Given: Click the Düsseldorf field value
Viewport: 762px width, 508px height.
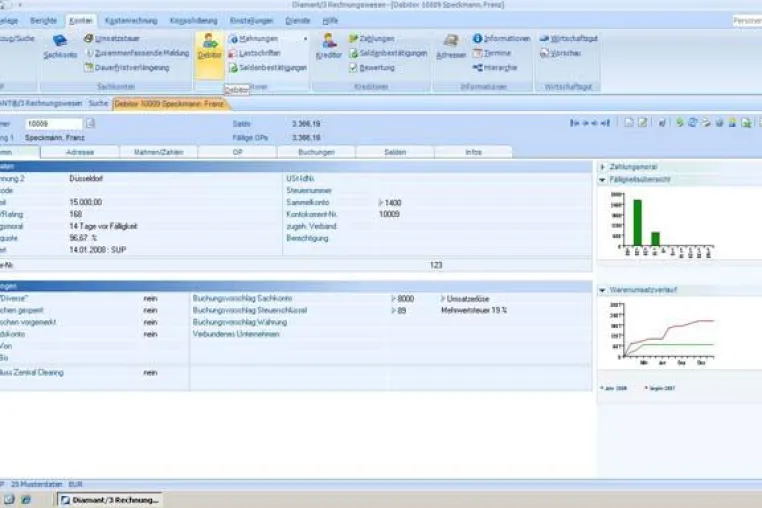Looking at the screenshot, I should (86, 178).
